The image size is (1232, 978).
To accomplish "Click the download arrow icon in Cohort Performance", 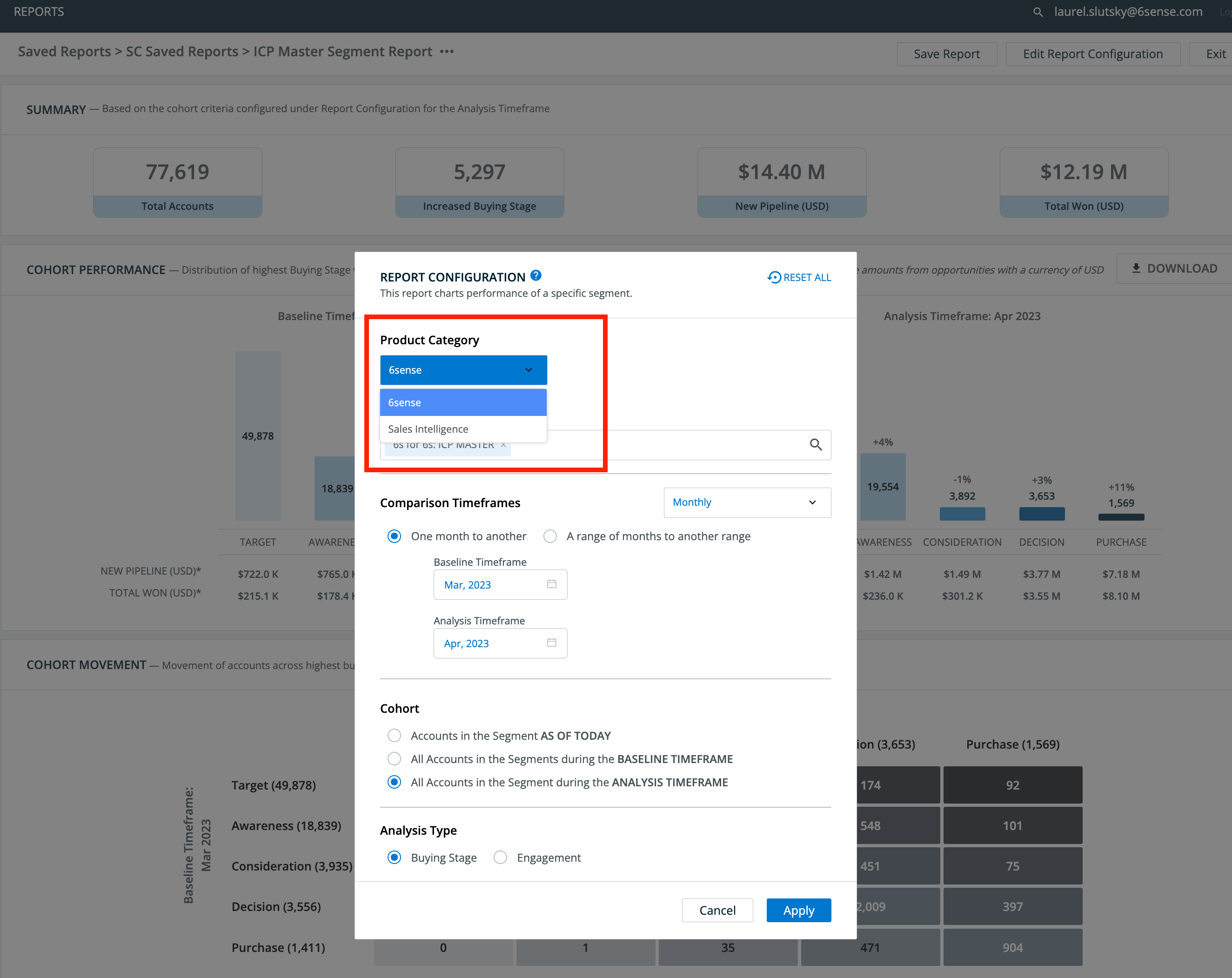I will (1136, 268).
